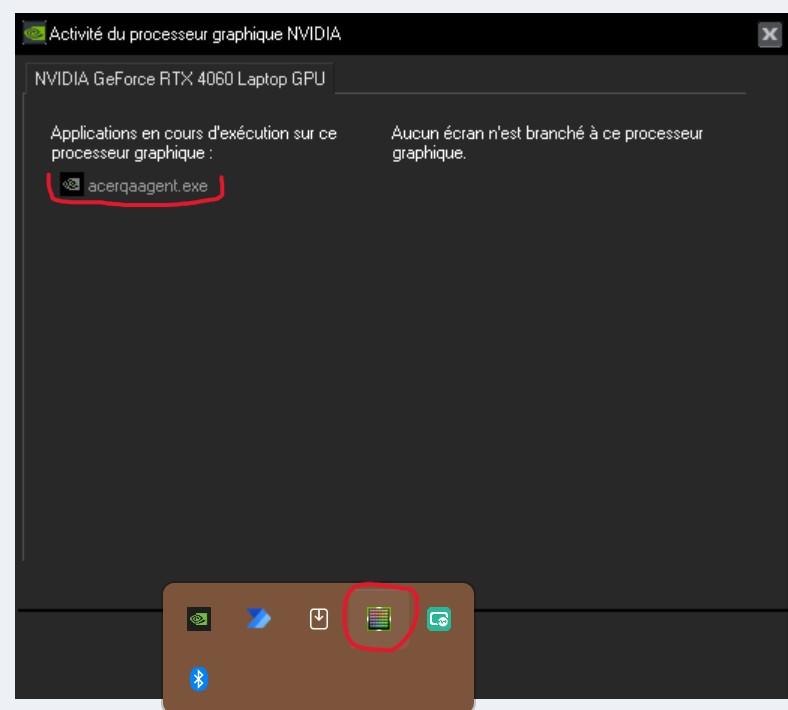Open the Bluetooth tray icon
Viewport: 788px width, 710px height.
199,679
